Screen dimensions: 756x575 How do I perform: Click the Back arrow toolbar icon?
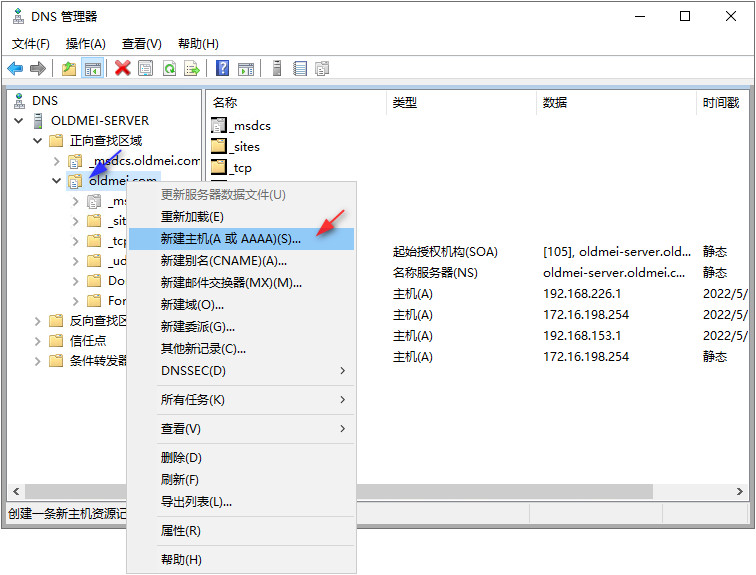(x=15, y=68)
